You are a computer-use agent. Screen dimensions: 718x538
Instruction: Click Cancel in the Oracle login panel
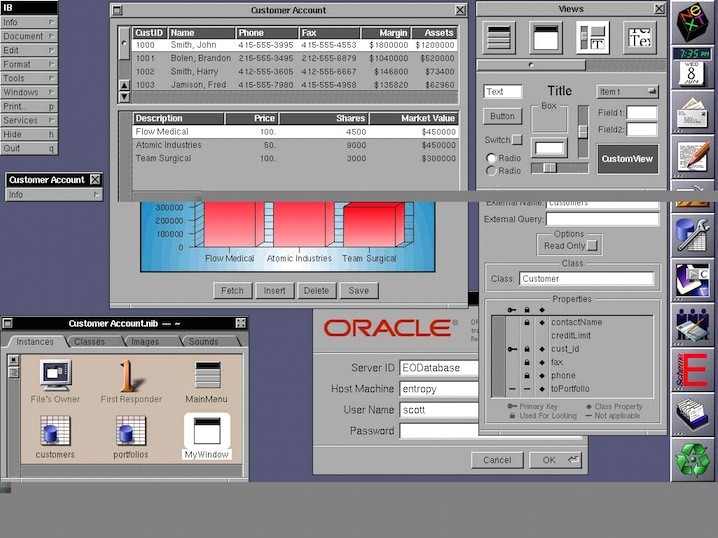(x=497, y=460)
